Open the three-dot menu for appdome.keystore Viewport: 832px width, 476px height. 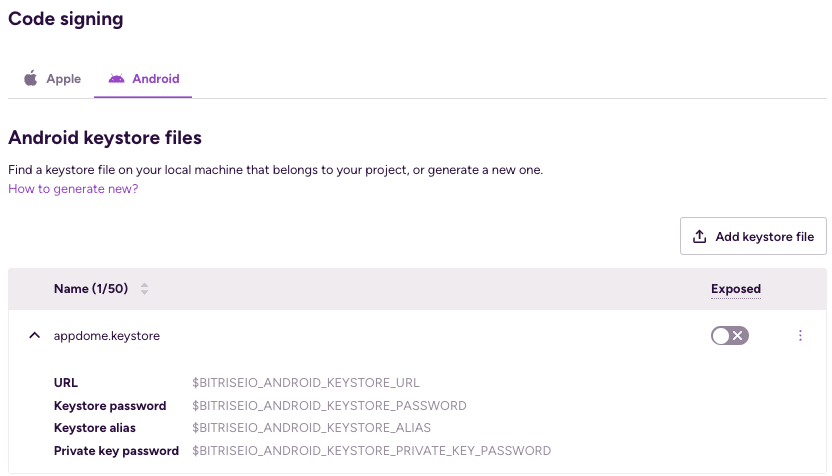coord(800,336)
